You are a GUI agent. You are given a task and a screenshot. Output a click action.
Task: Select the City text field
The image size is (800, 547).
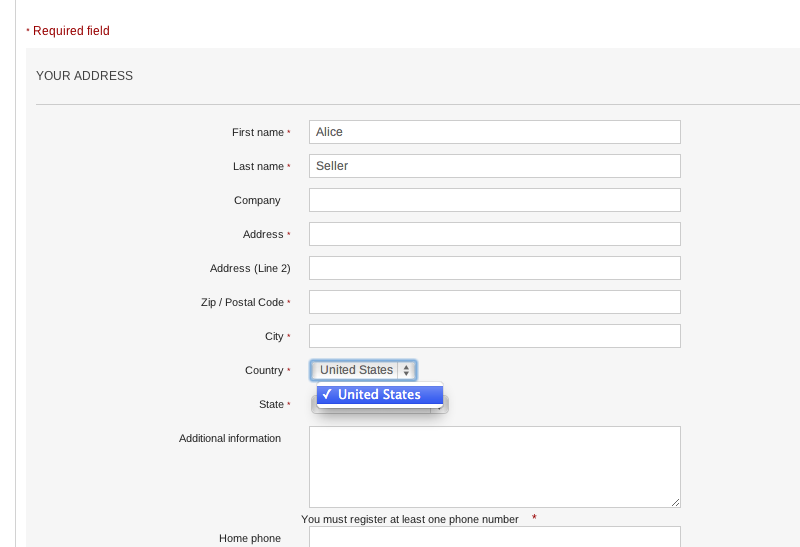tap(494, 336)
